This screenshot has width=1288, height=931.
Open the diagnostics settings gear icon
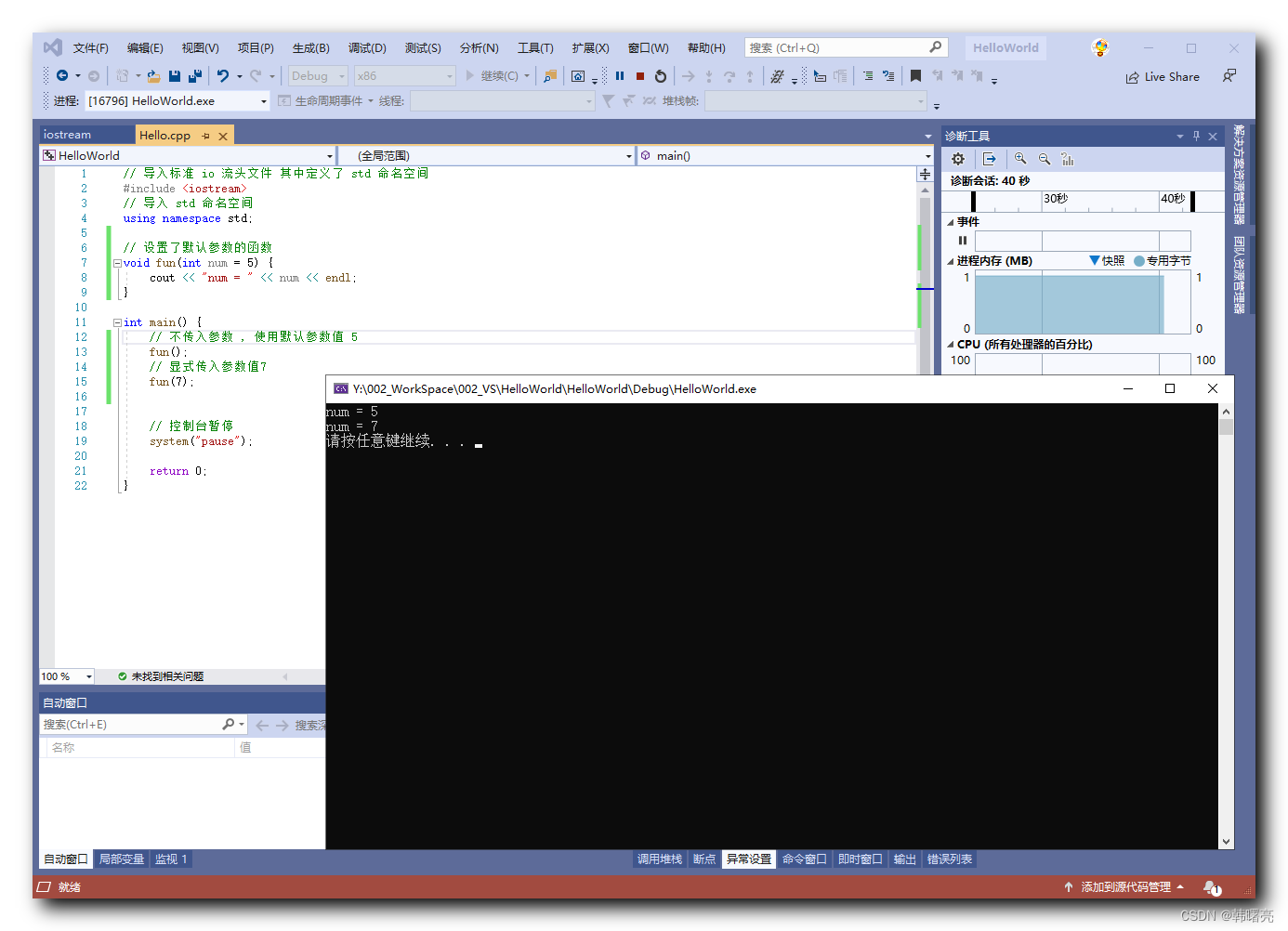click(958, 159)
